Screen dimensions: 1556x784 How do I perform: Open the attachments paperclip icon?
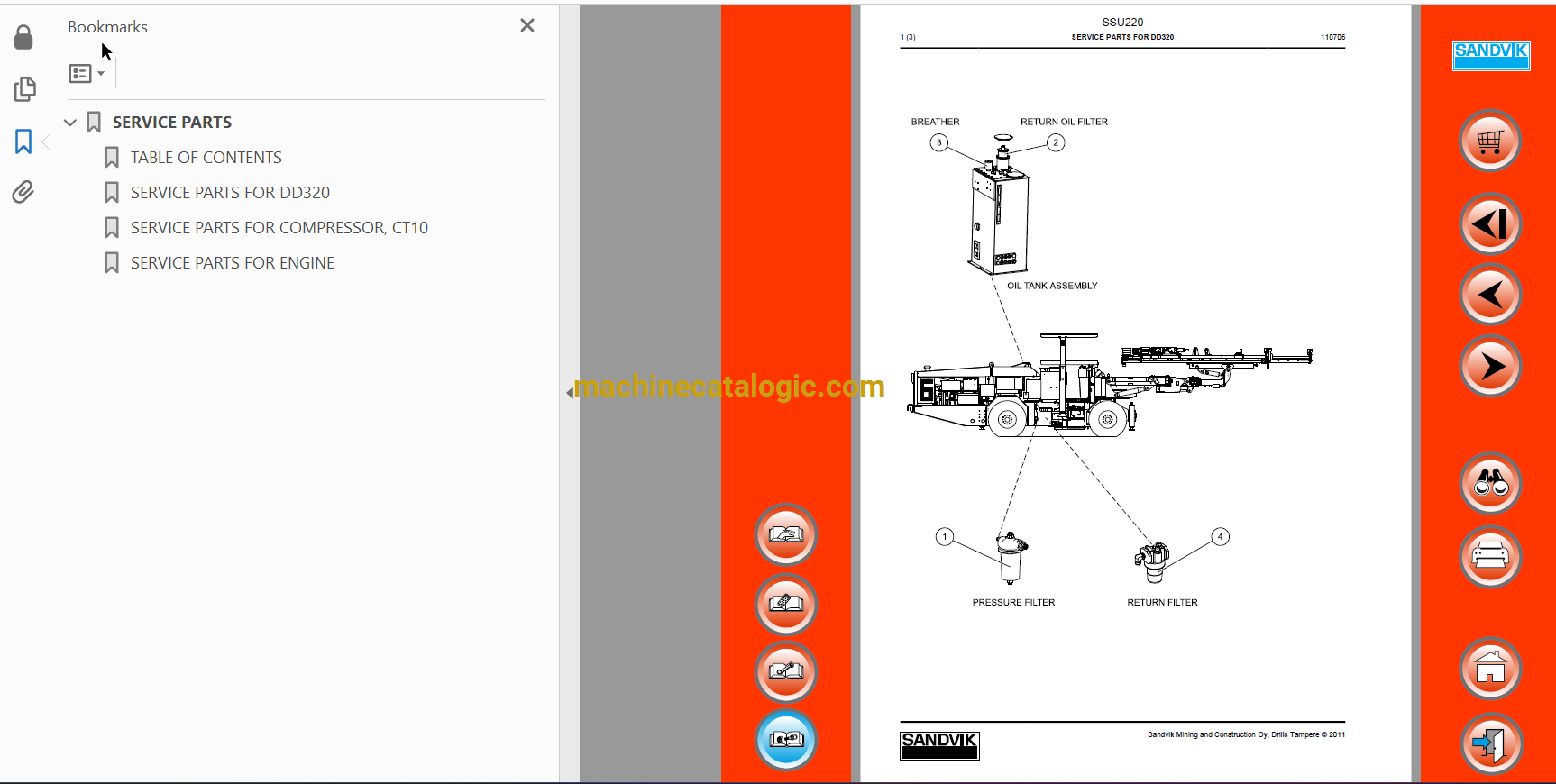click(x=23, y=192)
